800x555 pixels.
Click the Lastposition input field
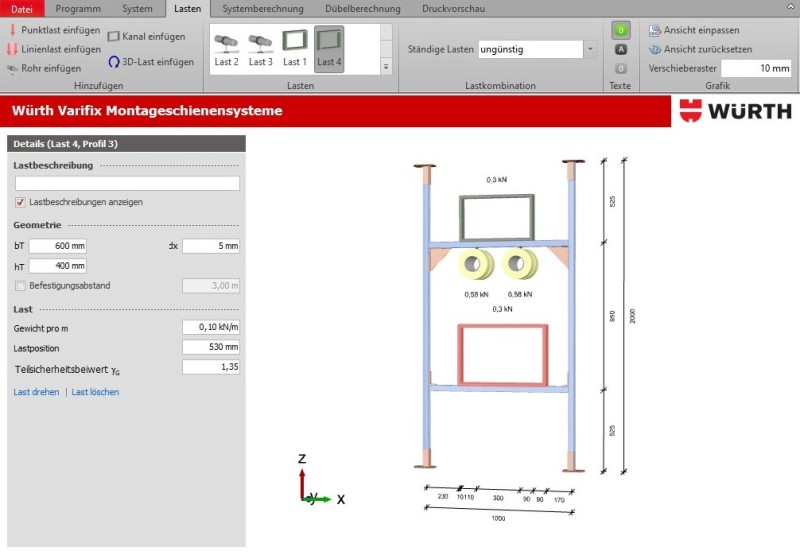coord(211,347)
